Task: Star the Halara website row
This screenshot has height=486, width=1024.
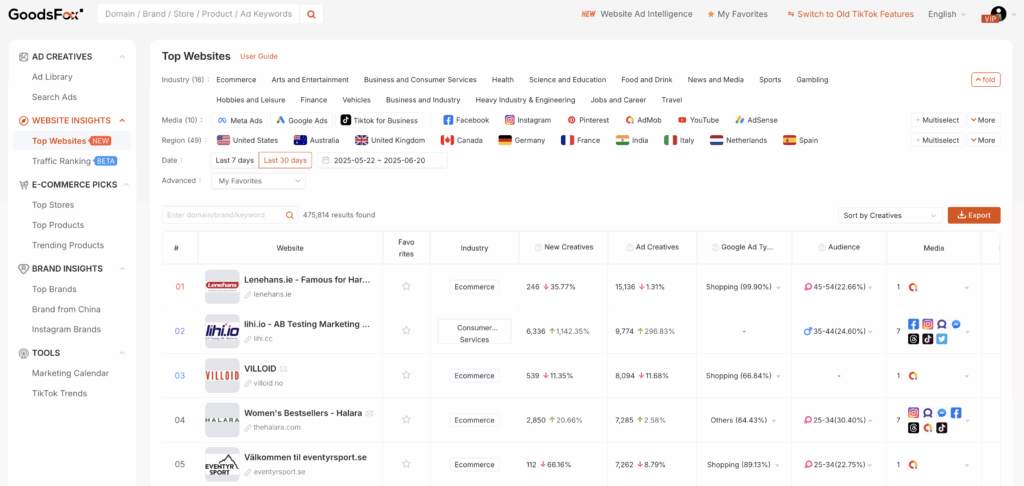Action: 406,419
